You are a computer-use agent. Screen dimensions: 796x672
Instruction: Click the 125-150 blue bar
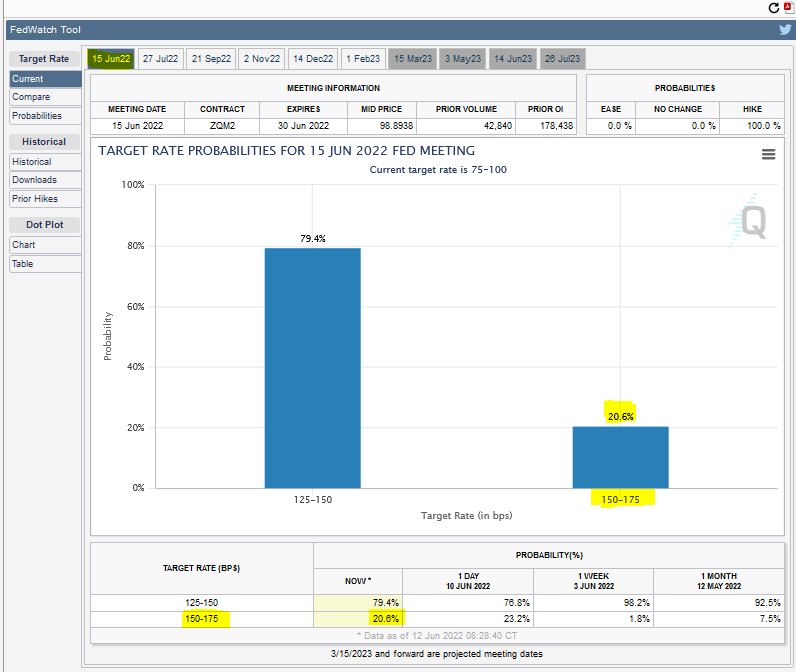[313, 368]
